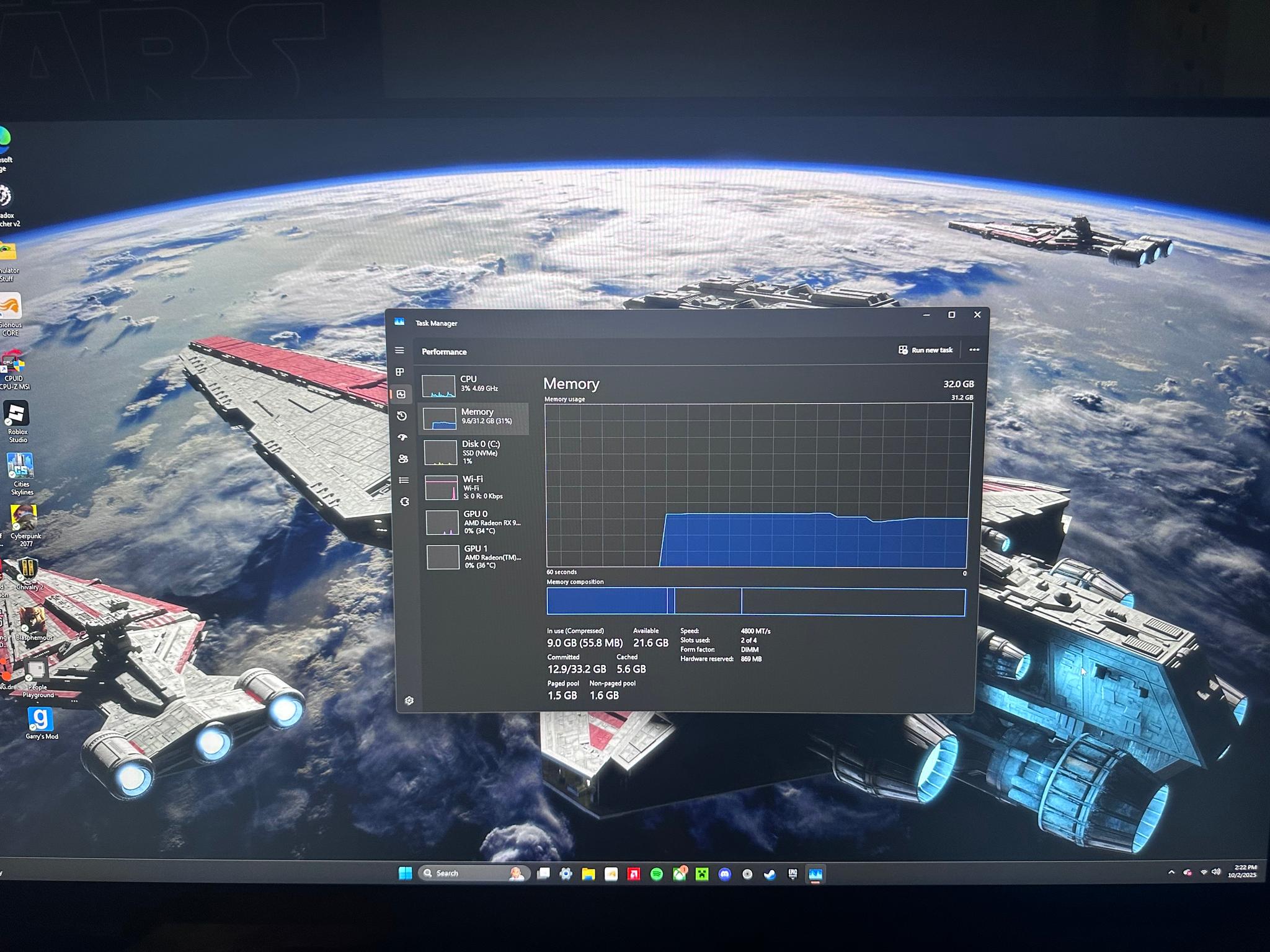Open the Settings gear app in taskbar
This screenshot has height=952, width=1270.
point(566,874)
